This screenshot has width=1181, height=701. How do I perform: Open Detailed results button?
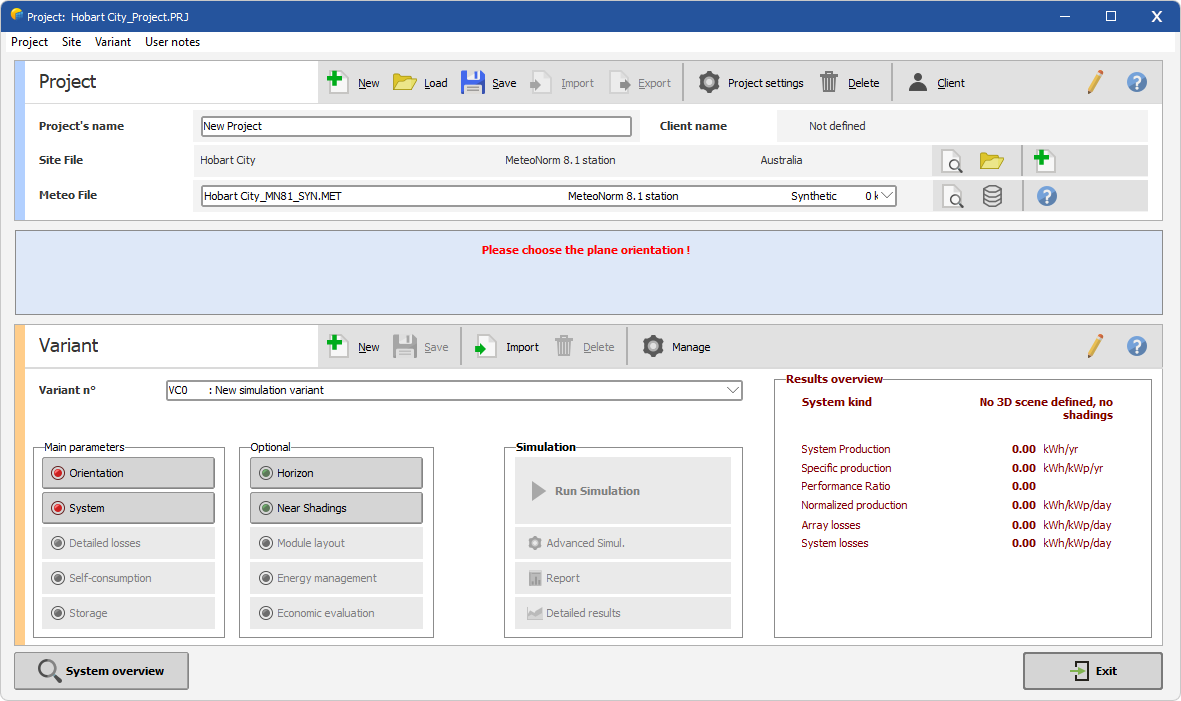point(623,613)
